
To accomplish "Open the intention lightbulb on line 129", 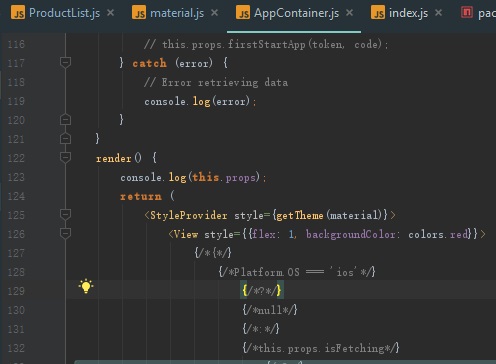I will pyautogui.click(x=86, y=286).
